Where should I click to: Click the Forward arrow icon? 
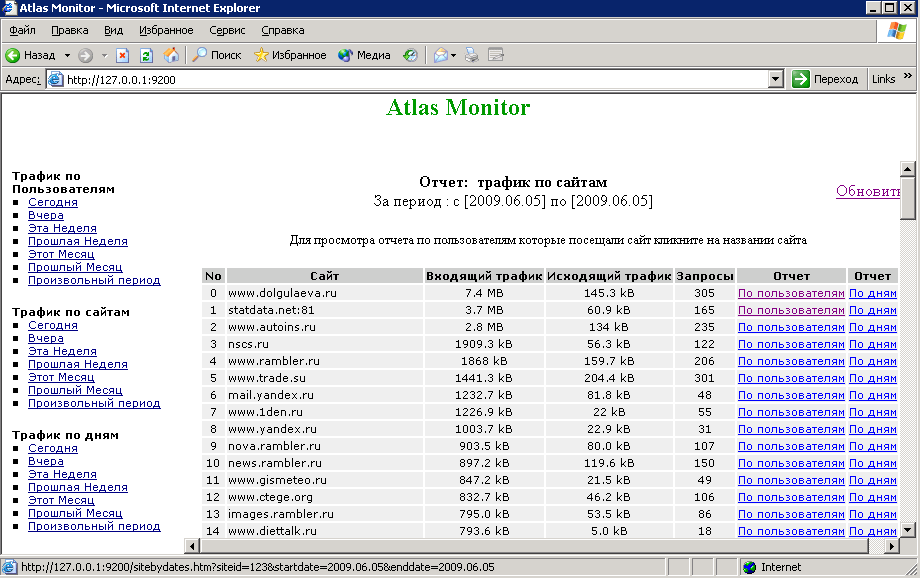pos(86,55)
